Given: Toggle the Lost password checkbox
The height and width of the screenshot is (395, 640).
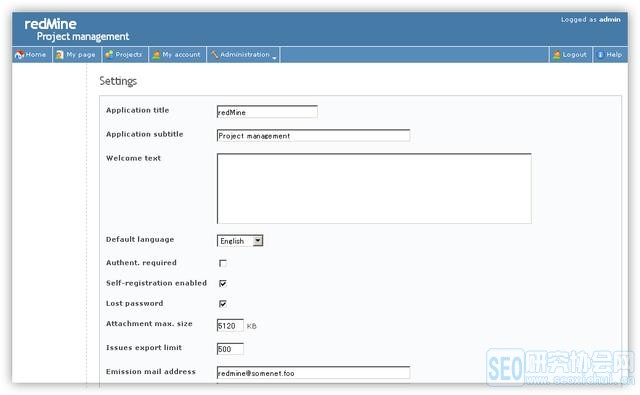Looking at the screenshot, I should coord(223,304).
